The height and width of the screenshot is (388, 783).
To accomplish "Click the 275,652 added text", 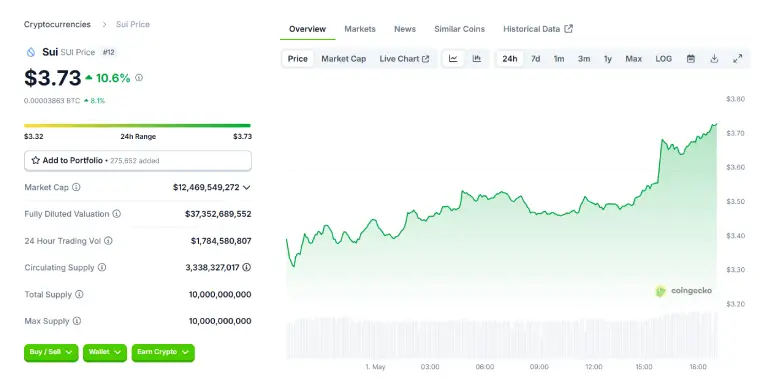I will click(134, 161).
